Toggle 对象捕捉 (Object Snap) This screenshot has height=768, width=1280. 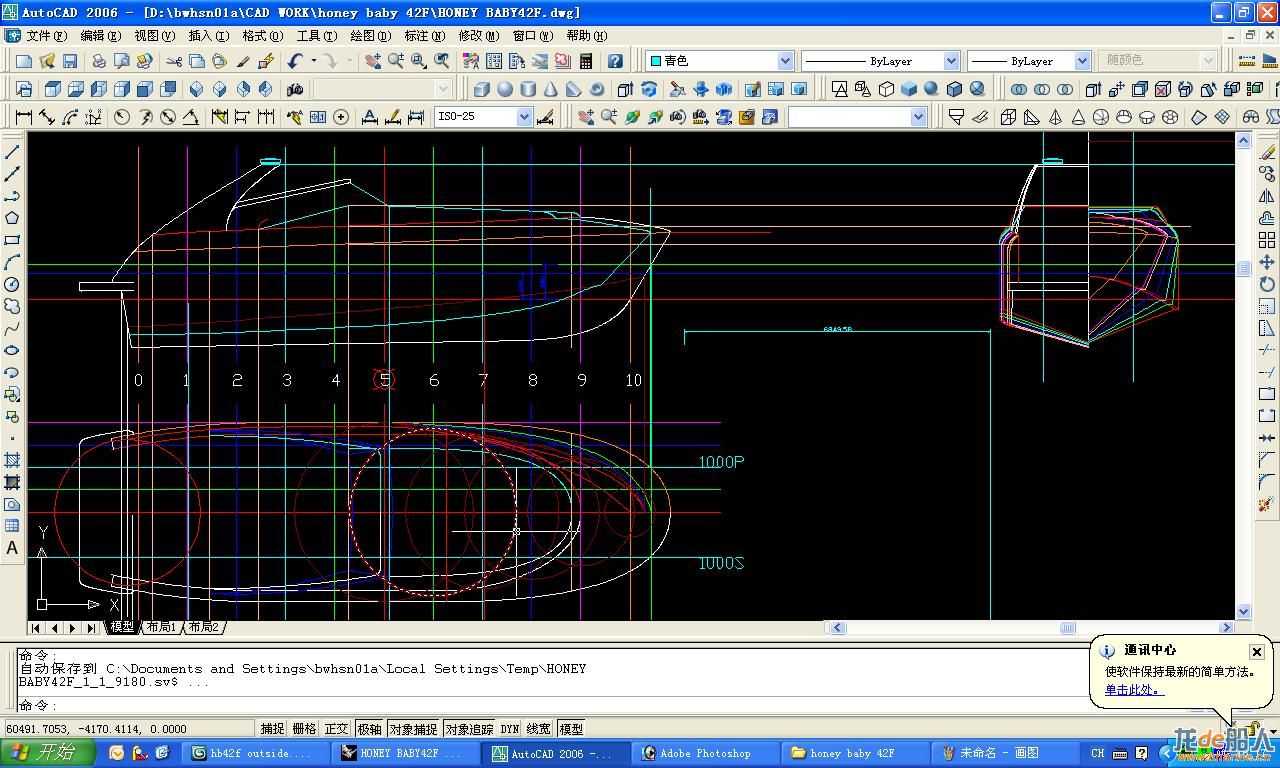413,729
